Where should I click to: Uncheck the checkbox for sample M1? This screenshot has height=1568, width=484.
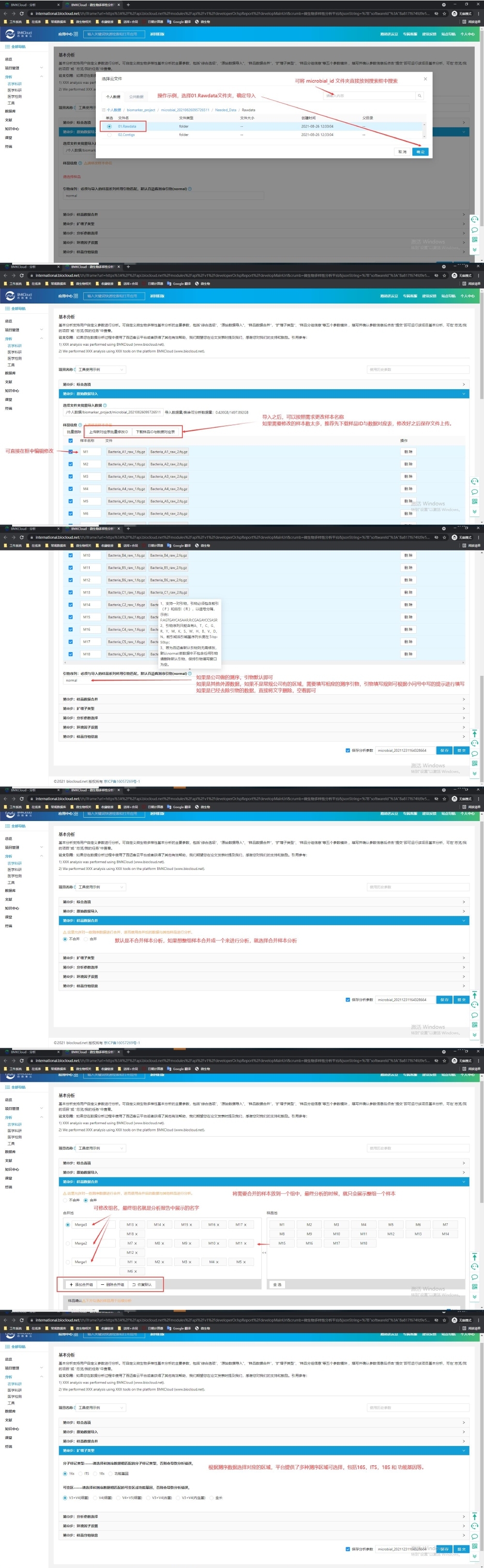point(71,452)
